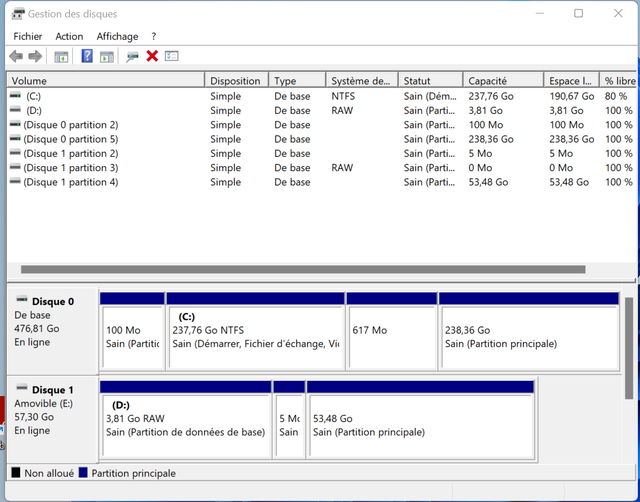640x502 pixels.
Task: Maximize the Gestion des disques window
Action: point(578,13)
